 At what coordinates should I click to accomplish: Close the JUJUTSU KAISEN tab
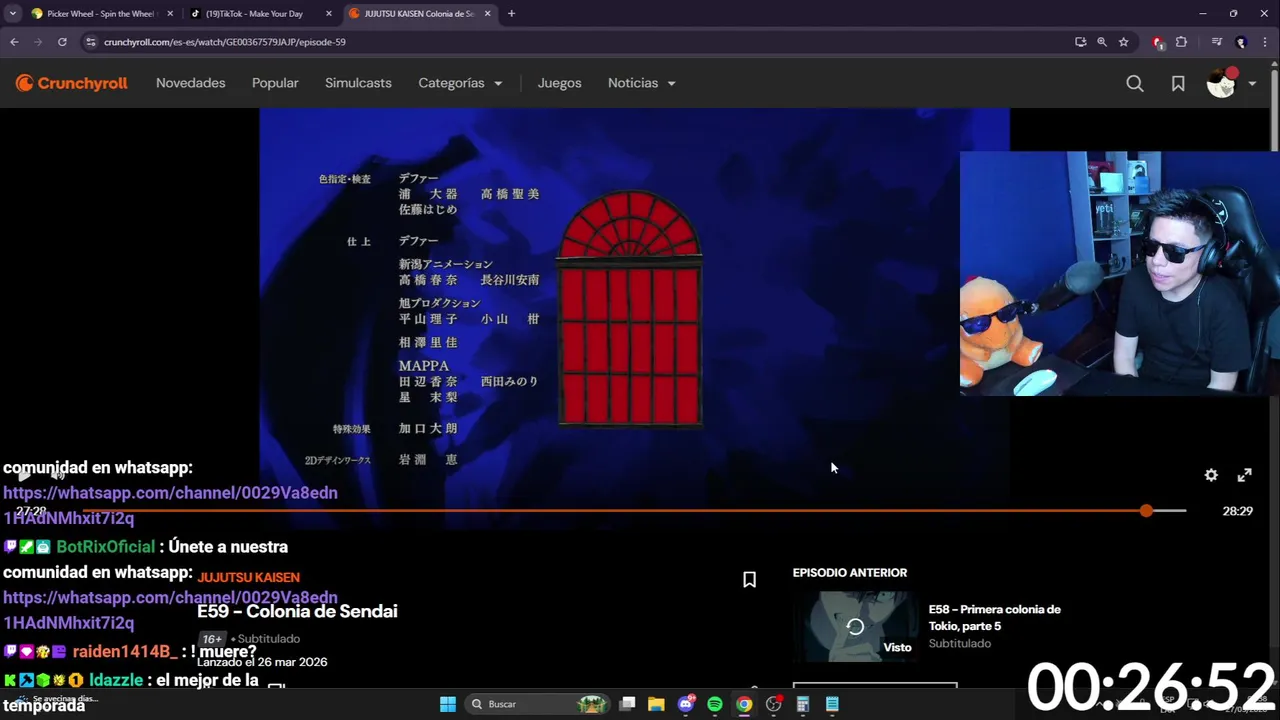click(490, 14)
